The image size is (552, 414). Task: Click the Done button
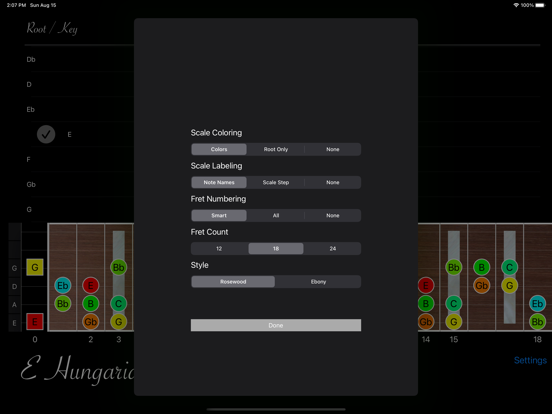pyautogui.click(x=276, y=325)
